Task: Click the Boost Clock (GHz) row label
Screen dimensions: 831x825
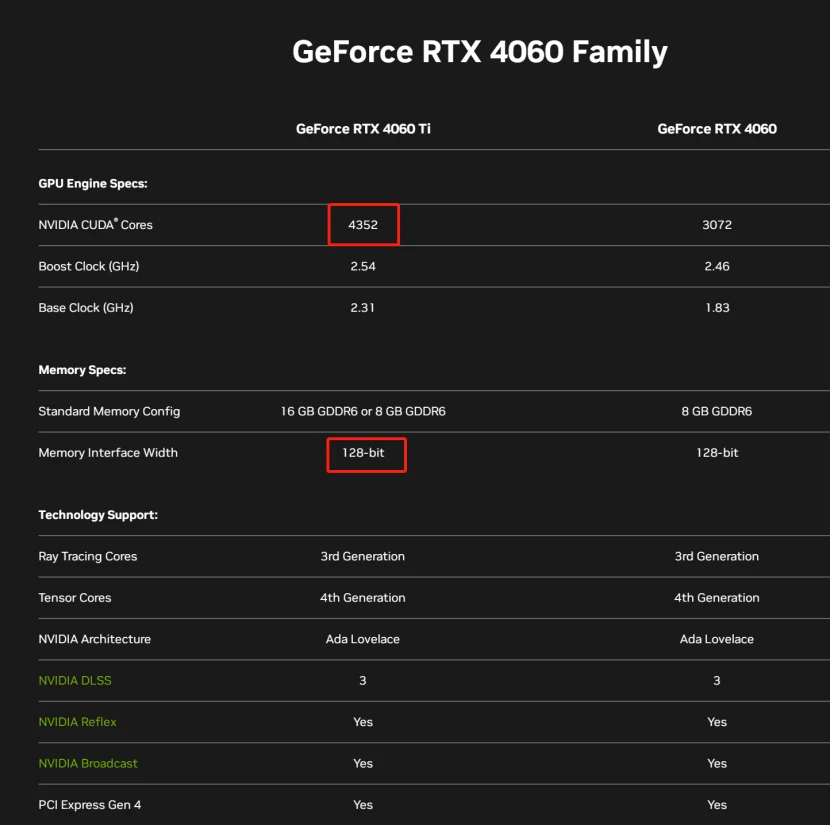Action: (x=89, y=266)
